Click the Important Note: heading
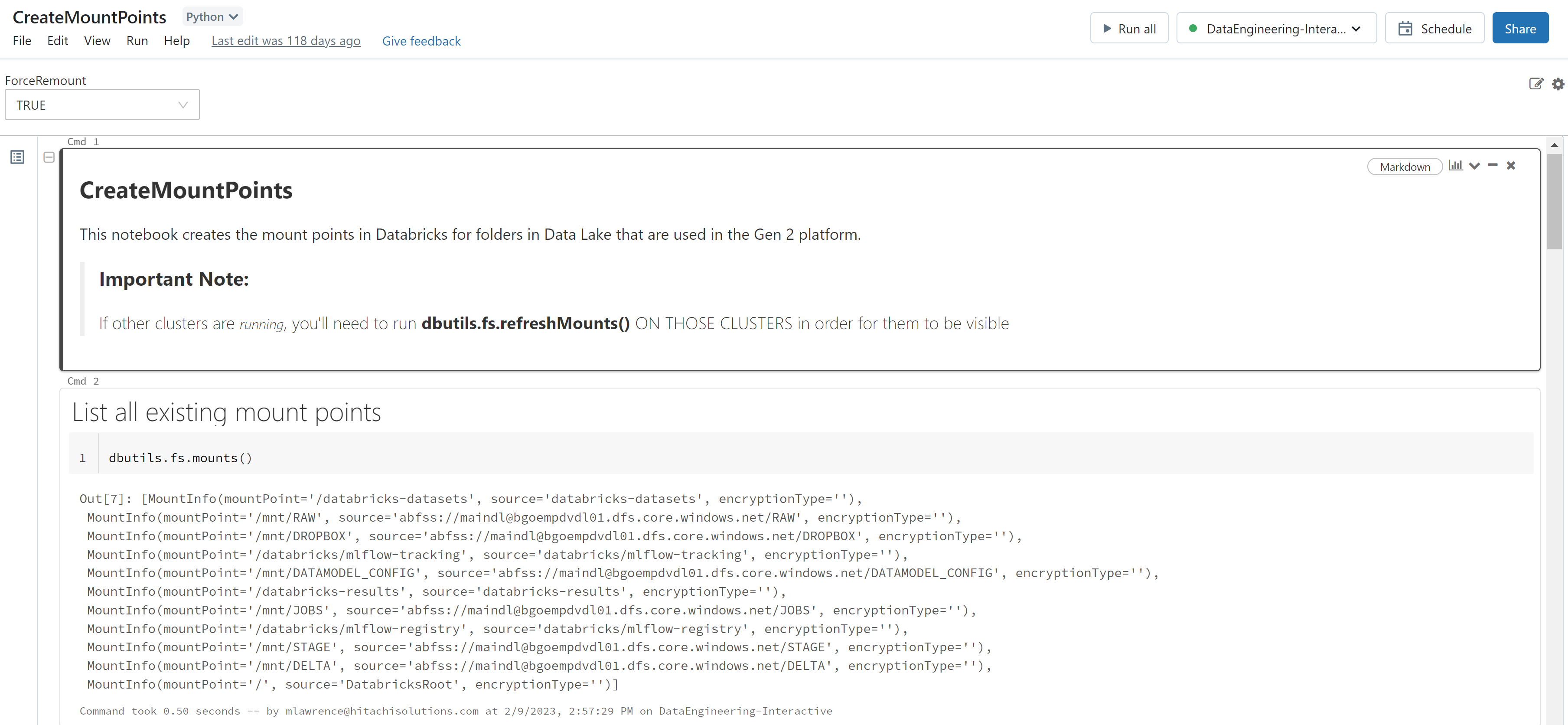 pyautogui.click(x=174, y=279)
